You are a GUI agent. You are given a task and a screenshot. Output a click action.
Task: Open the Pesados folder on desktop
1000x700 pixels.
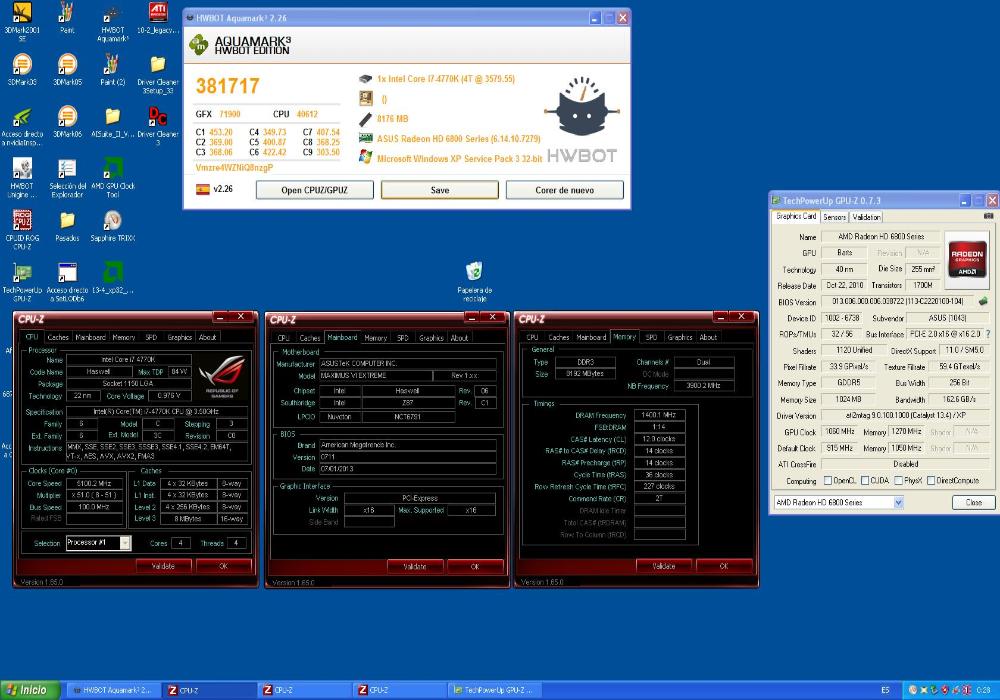tap(67, 225)
